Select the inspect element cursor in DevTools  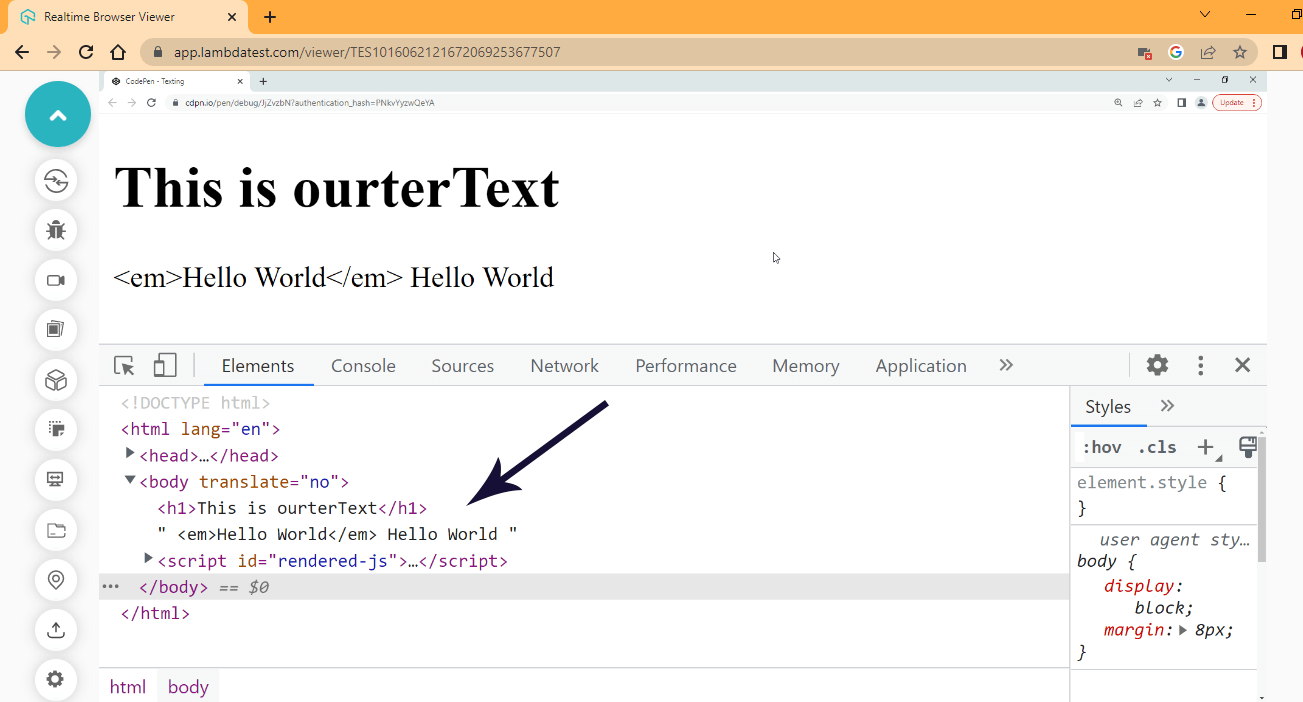pyautogui.click(x=123, y=366)
